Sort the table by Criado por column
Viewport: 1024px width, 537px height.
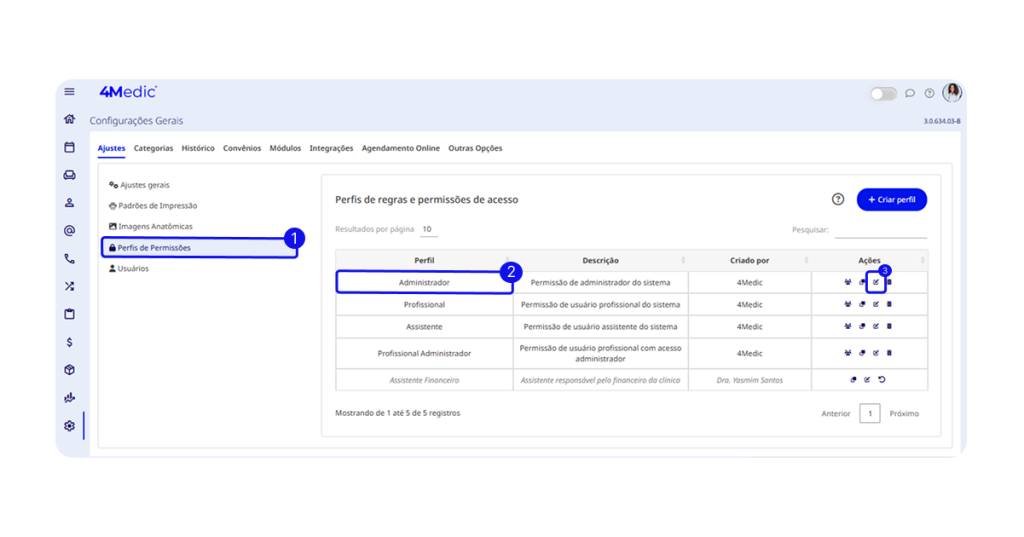pyautogui.click(x=749, y=260)
